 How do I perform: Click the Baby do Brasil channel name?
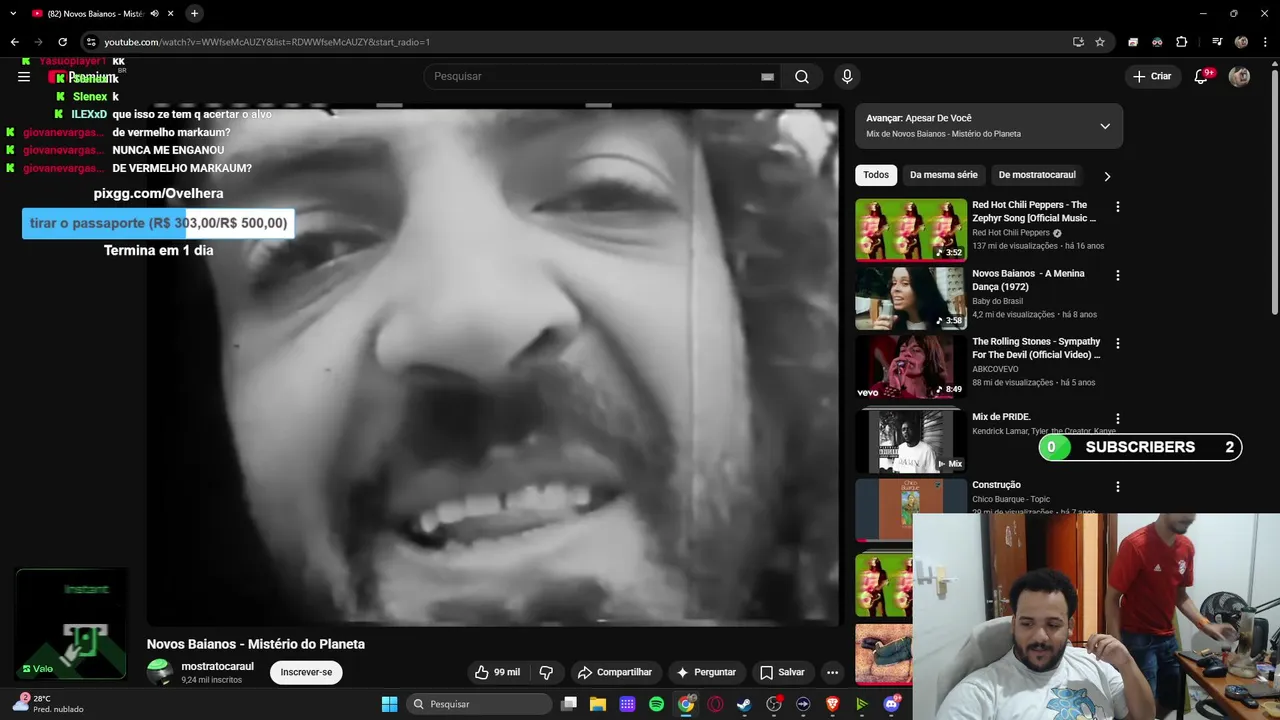click(997, 301)
